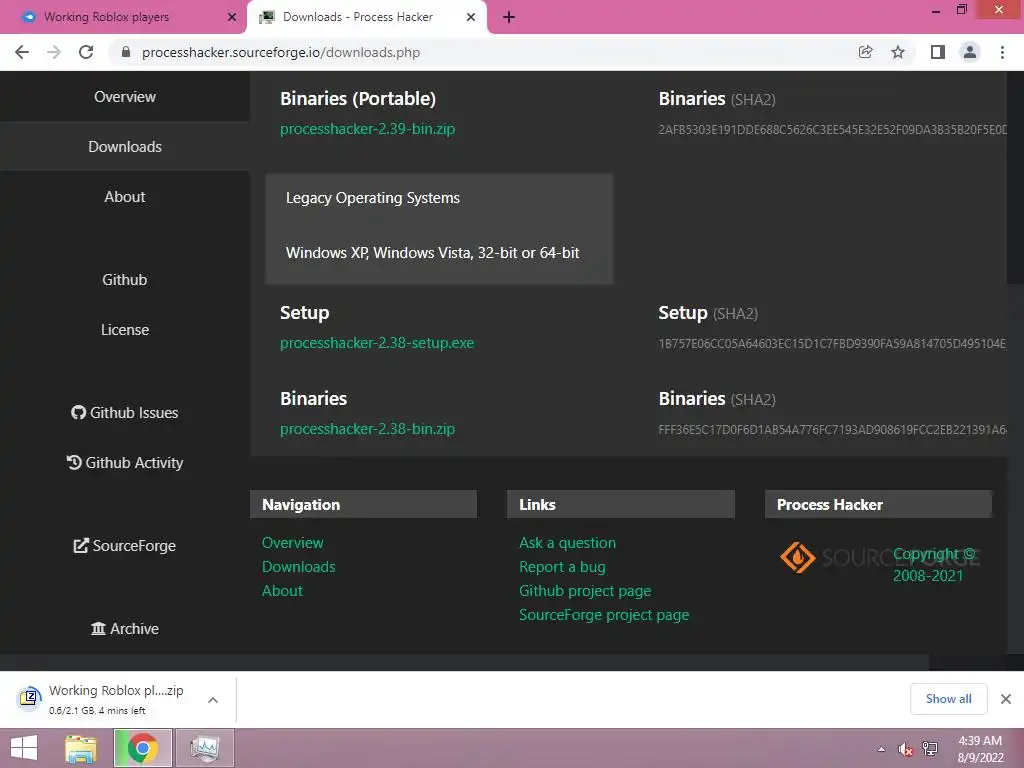The width and height of the screenshot is (1024, 768).
Task: Open the License sidebar page
Action: tap(125, 330)
